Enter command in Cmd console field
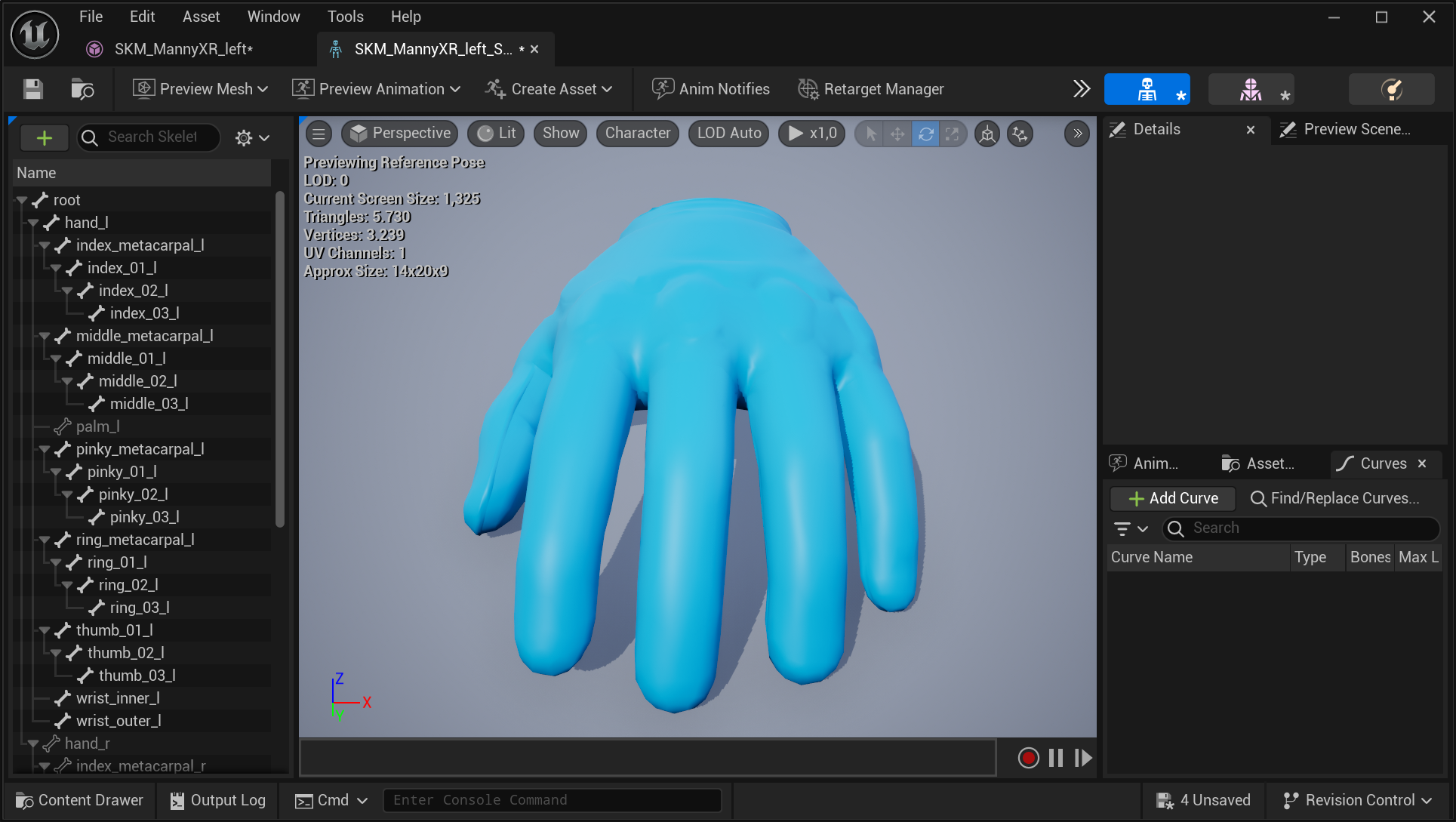Viewport: 1456px width, 822px height. point(552,799)
